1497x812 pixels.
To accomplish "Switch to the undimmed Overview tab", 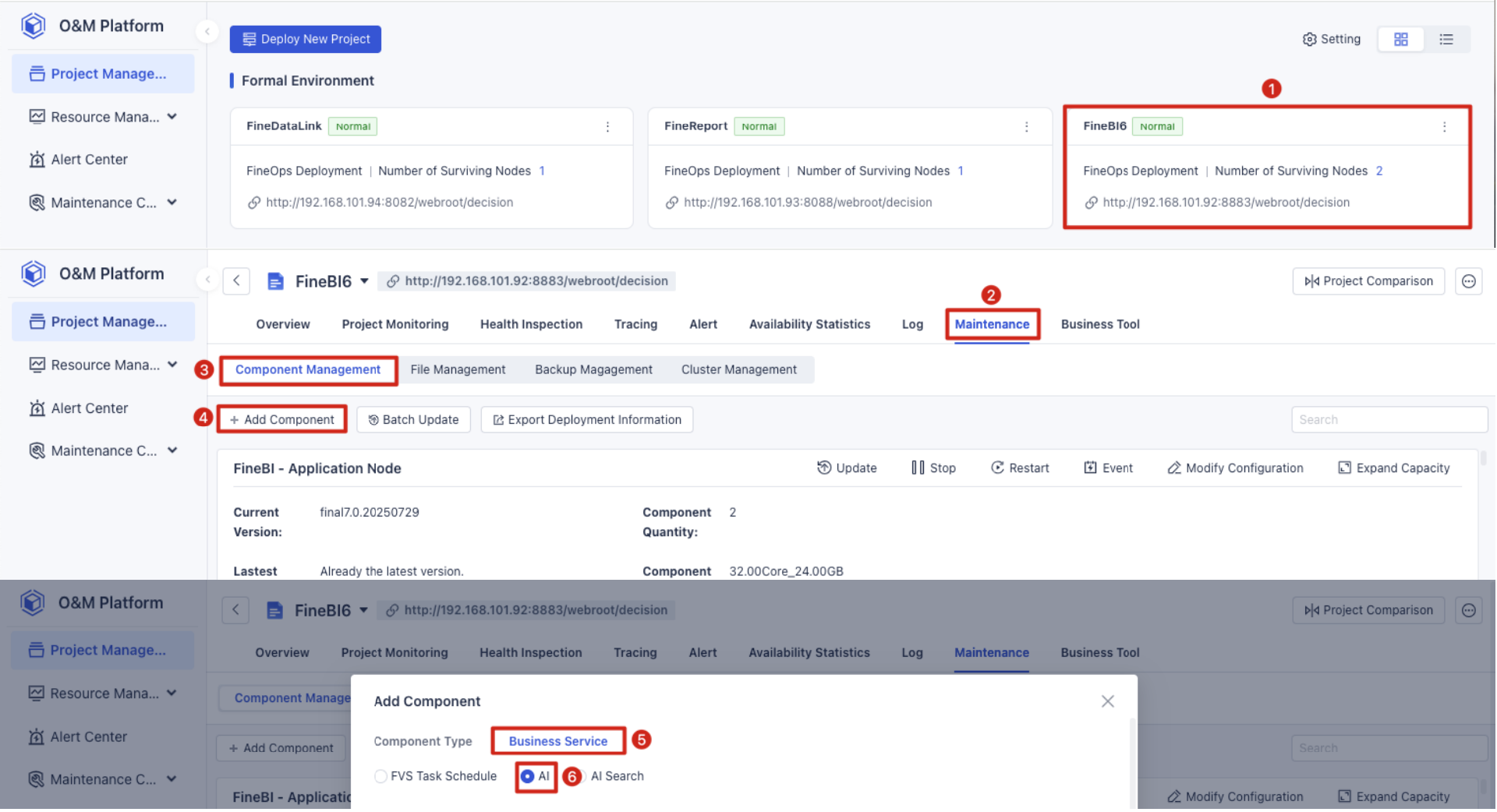I will (x=283, y=324).
